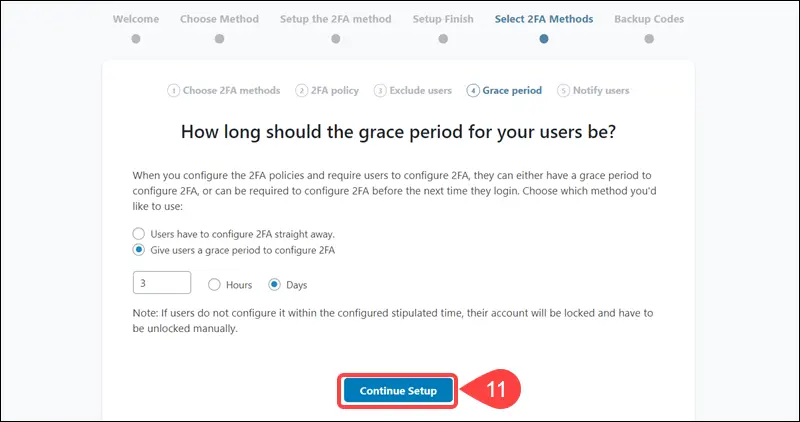Click the grace period number input field
800x422 pixels.
162,283
